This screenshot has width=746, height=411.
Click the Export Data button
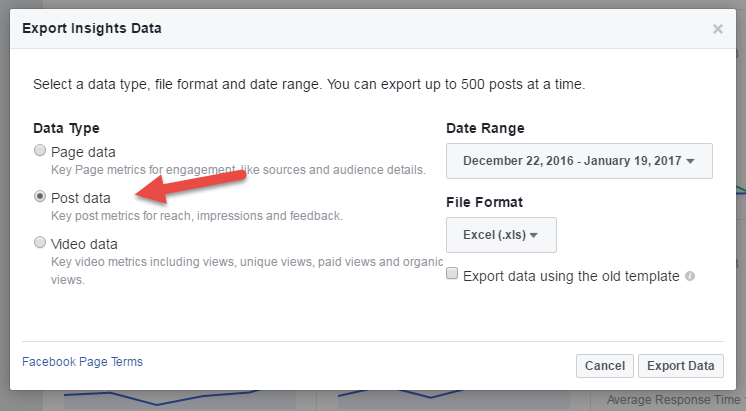pos(681,366)
